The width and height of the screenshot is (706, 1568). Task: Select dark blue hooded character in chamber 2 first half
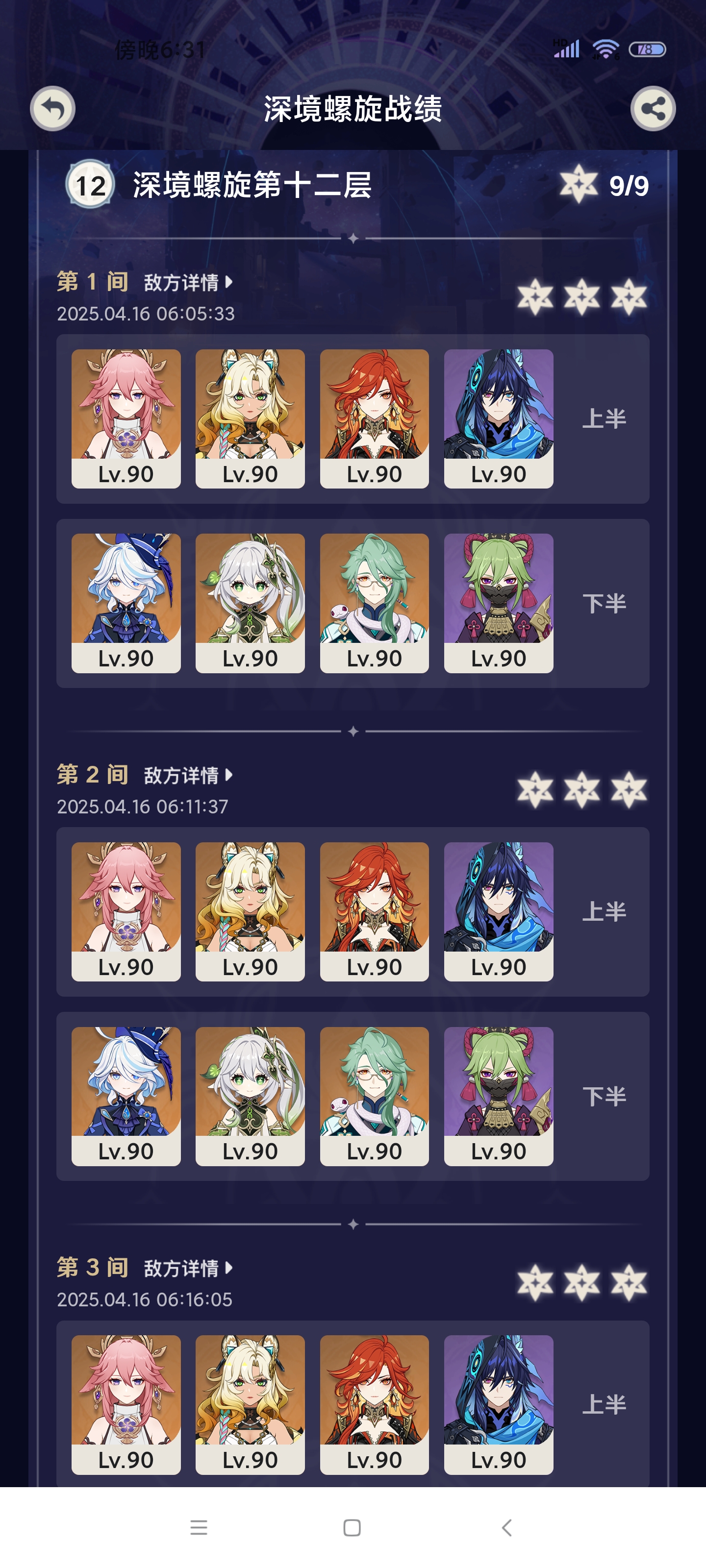[x=499, y=912]
